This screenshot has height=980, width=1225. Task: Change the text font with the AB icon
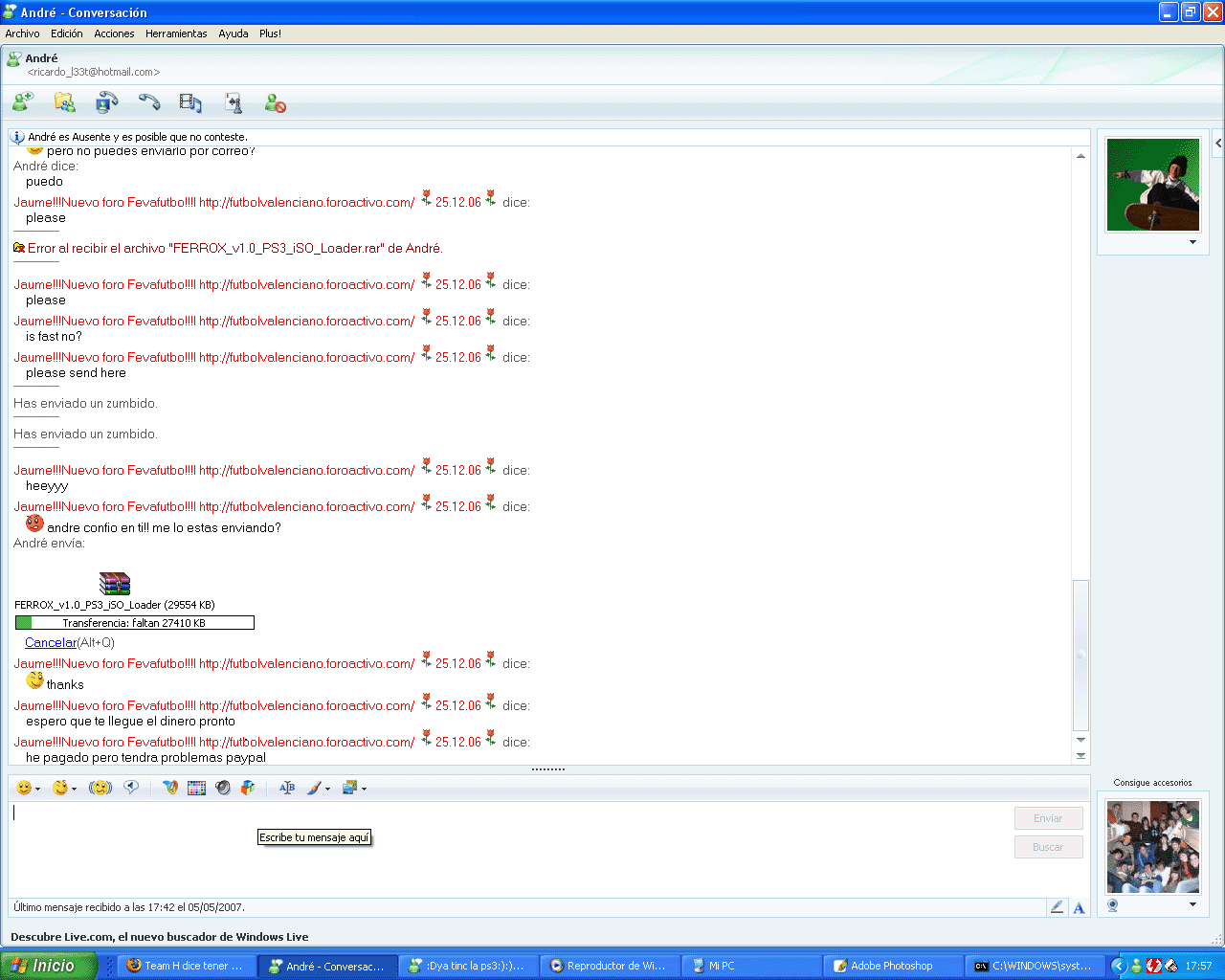[x=287, y=788]
